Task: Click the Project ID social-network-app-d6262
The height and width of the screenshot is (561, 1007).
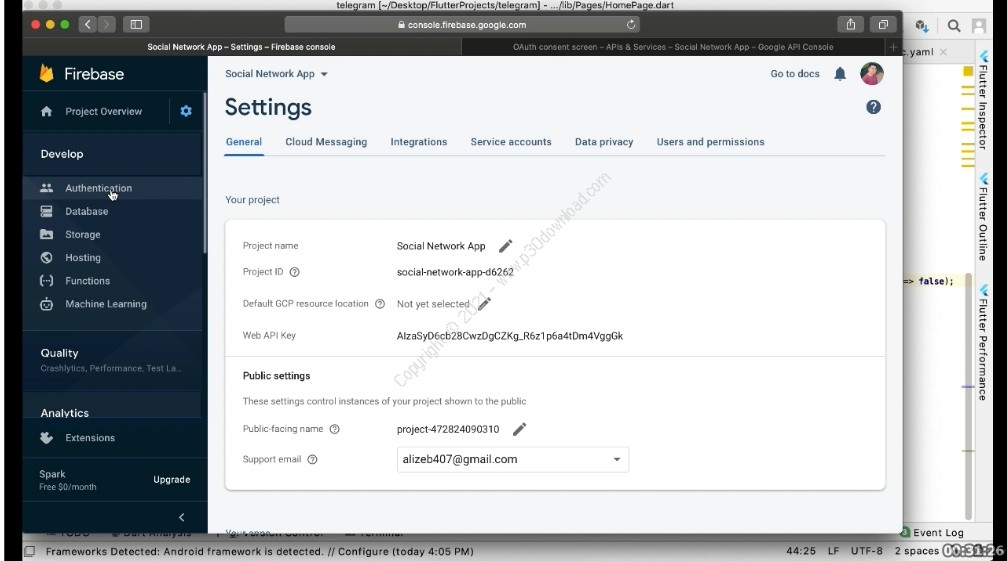Action: (455, 272)
